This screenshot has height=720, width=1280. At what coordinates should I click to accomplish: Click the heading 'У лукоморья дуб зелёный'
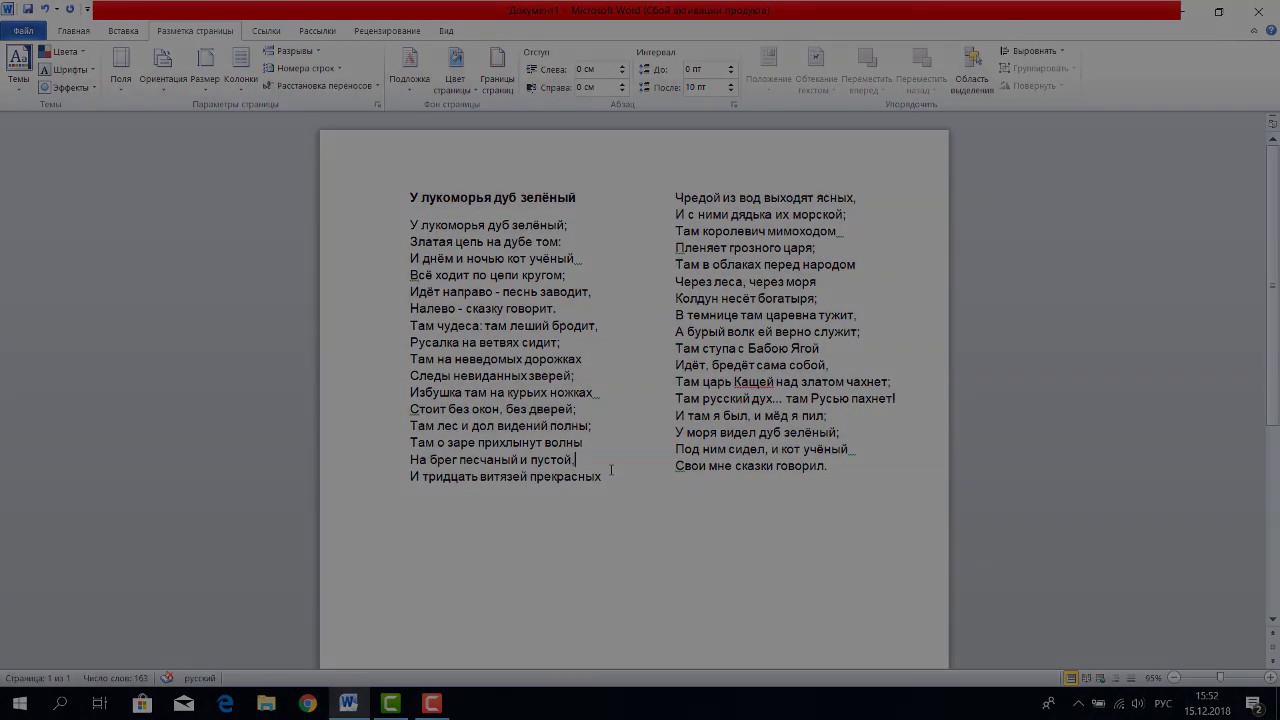pyautogui.click(x=493, y=198)
